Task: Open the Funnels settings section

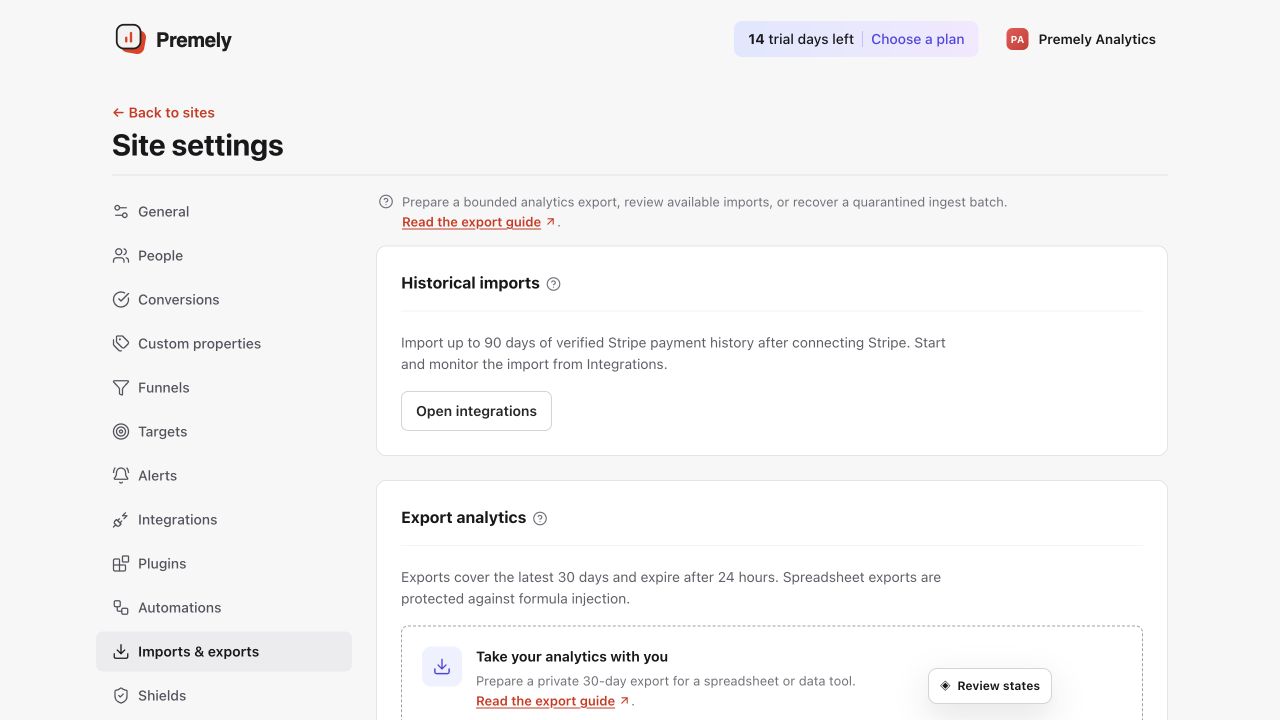Action: pos(224,388)
